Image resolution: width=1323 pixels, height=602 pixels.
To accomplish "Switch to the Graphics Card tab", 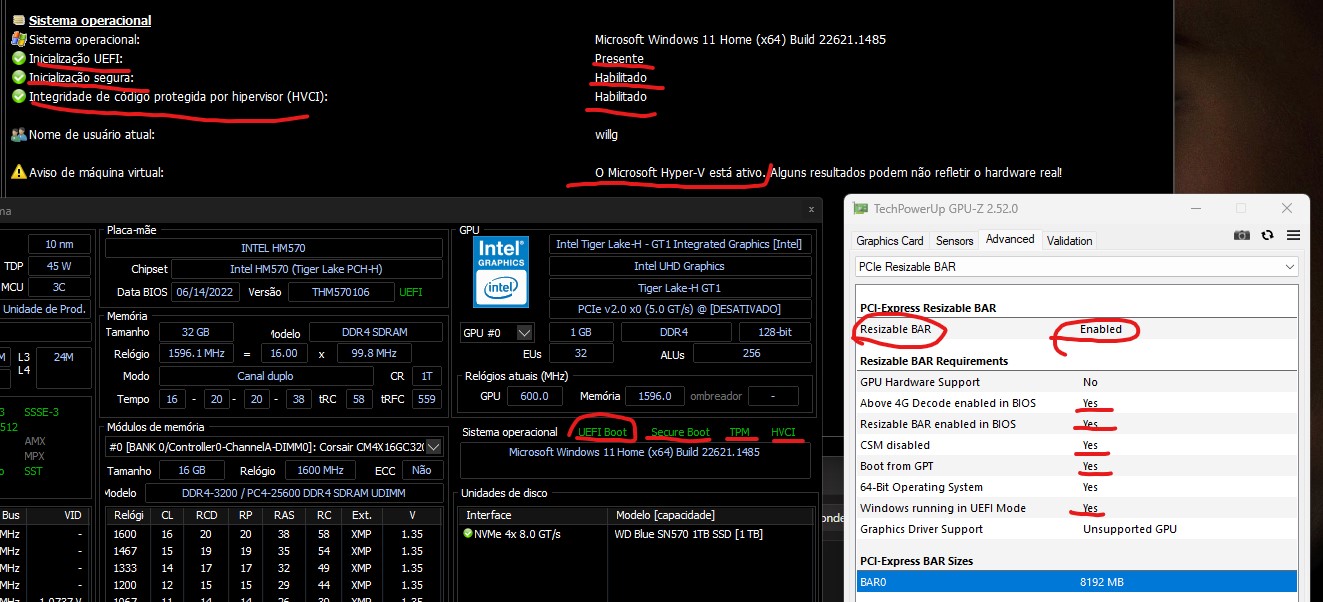I will [x=890, y=240].
